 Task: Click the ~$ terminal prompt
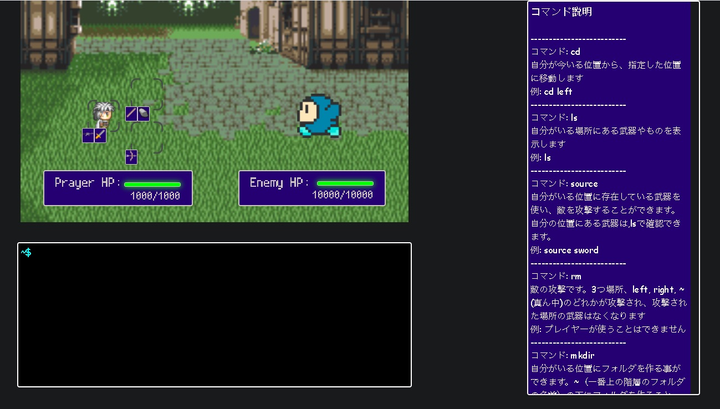[x=26, y=252]
